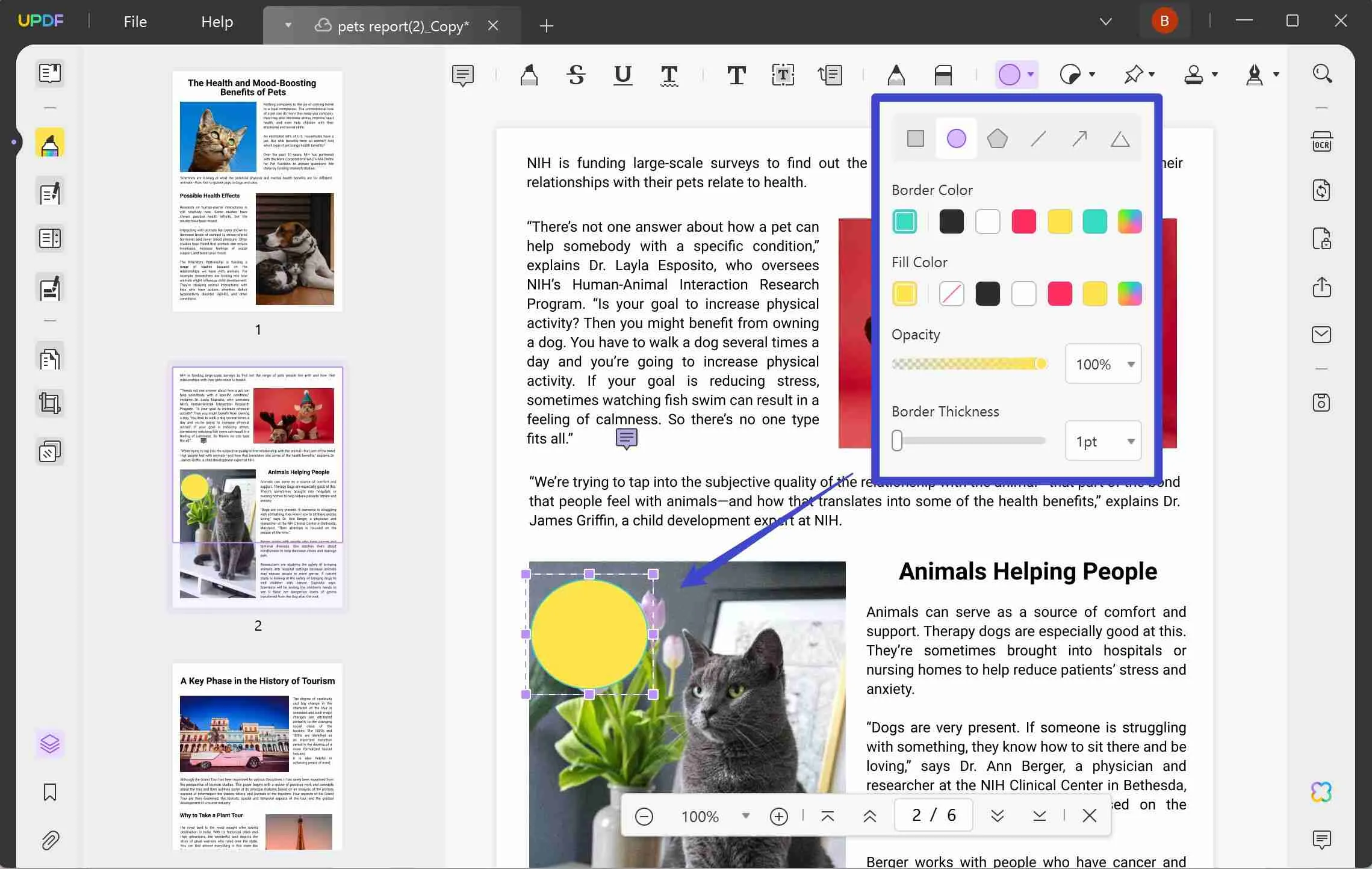Viewport: 1372px width, 869px height.
Task: Jump to the last page
Action: tap(1040, 816)
